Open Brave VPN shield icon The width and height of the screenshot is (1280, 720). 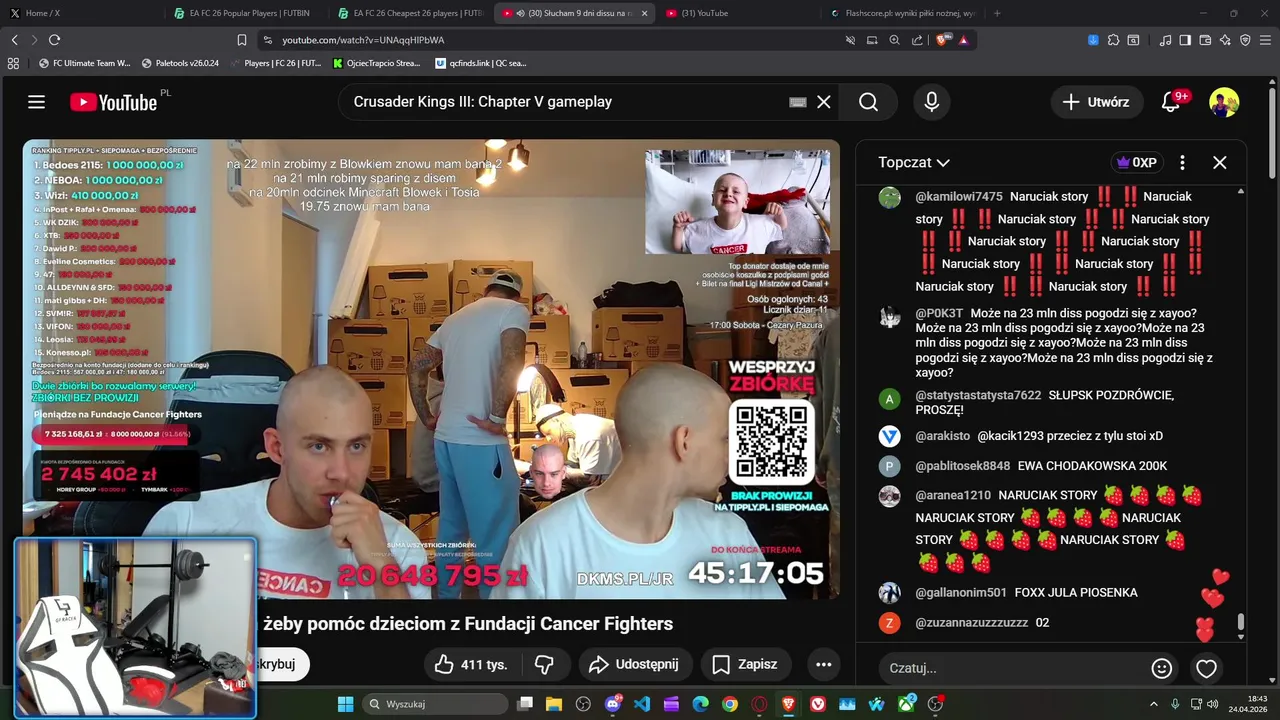(1245, 40)
